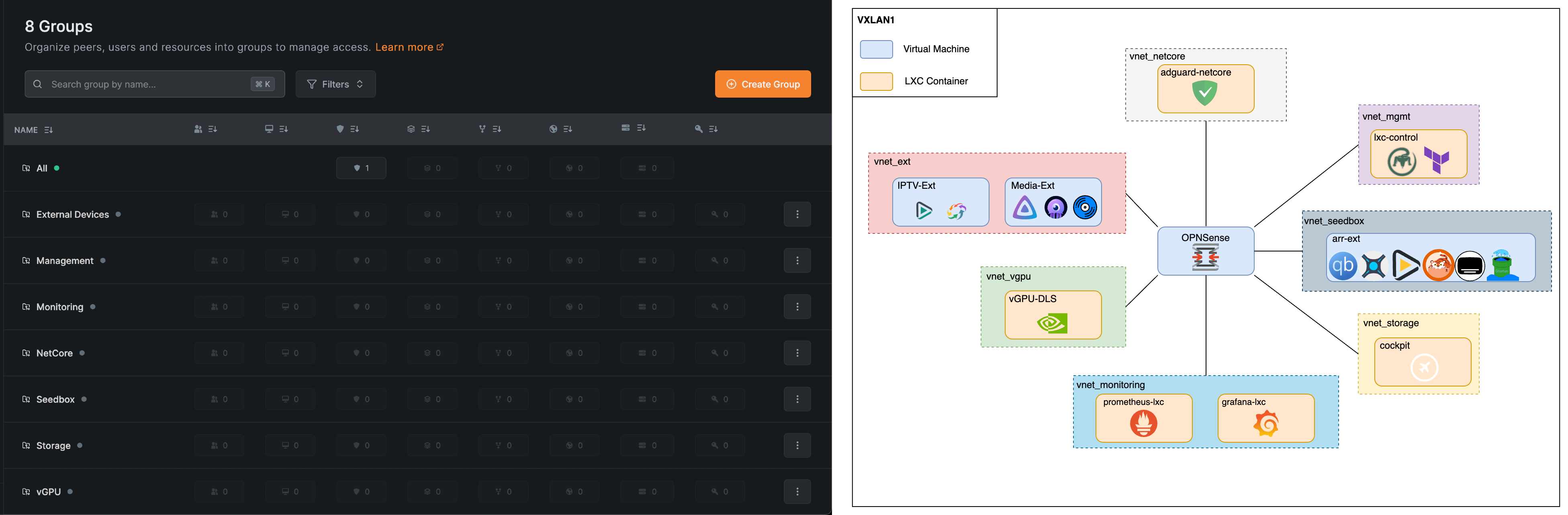Select the External Devices group name
1568x515 pixels.
click(x=72, y=214)
